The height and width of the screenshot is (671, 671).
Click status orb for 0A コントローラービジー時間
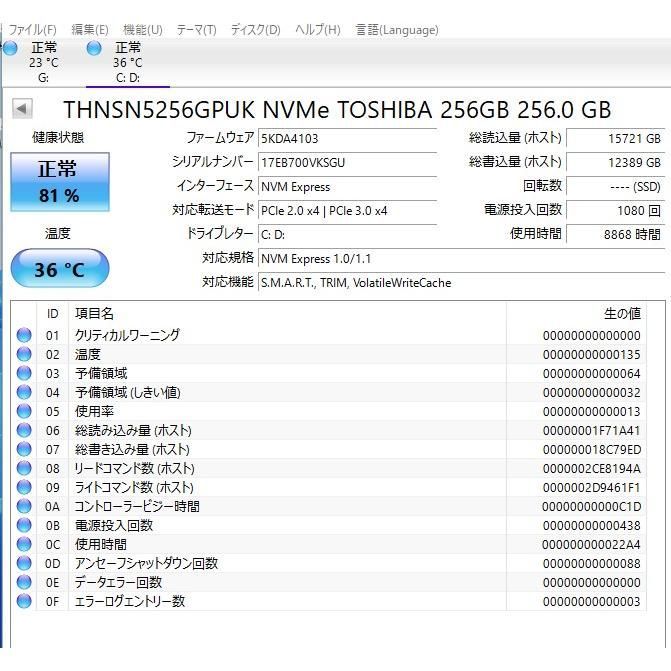(x=24, y=506)
